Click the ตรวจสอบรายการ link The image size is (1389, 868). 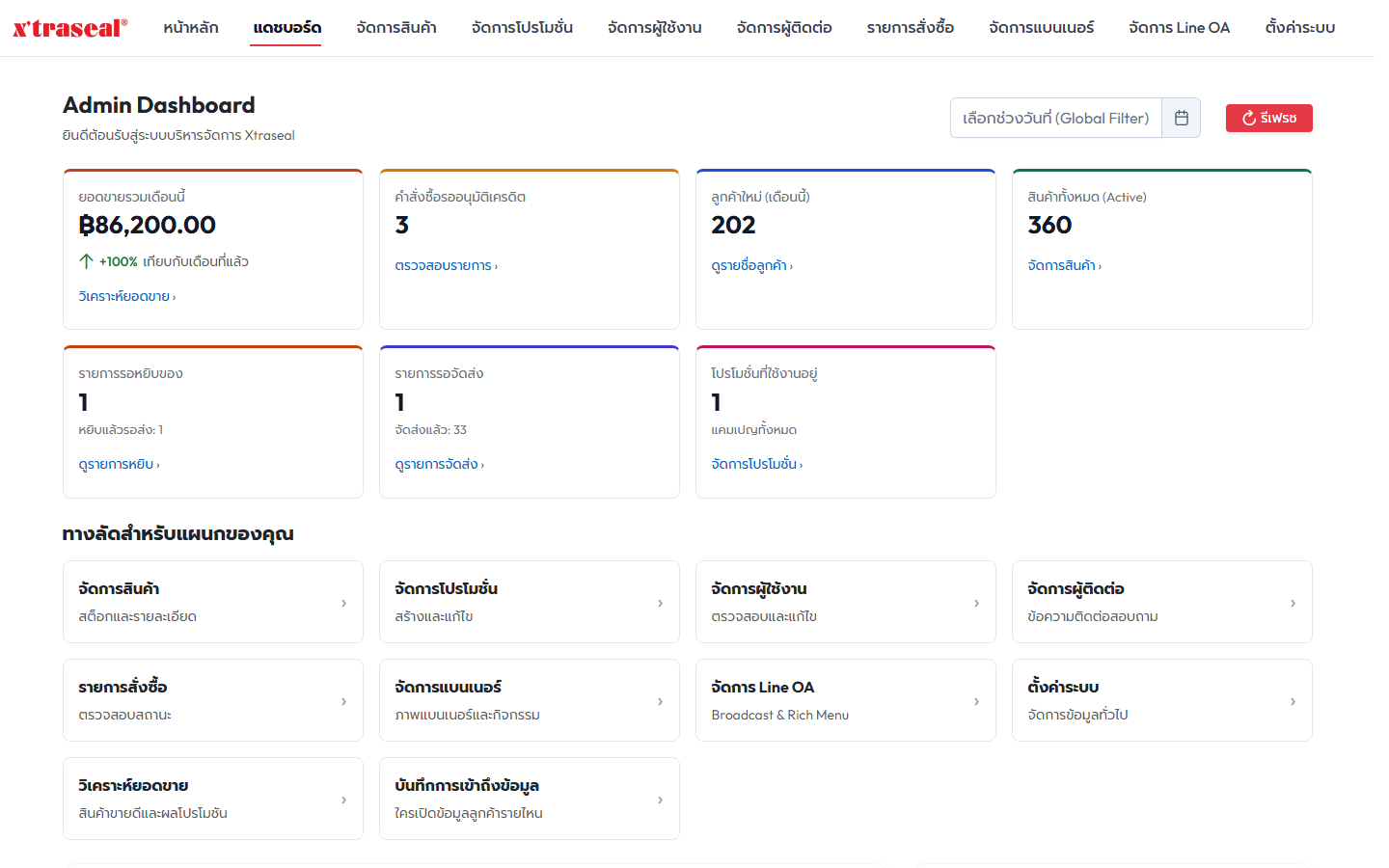tap(447, 265)
